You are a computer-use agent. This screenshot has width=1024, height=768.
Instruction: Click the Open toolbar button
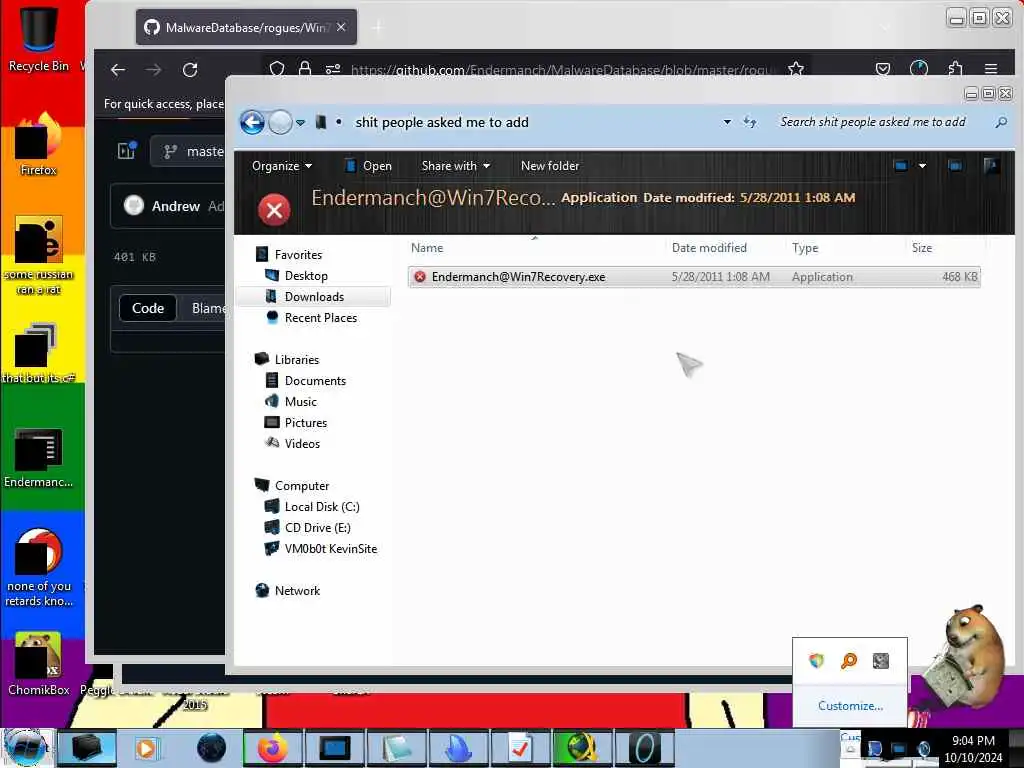point(368,166)
